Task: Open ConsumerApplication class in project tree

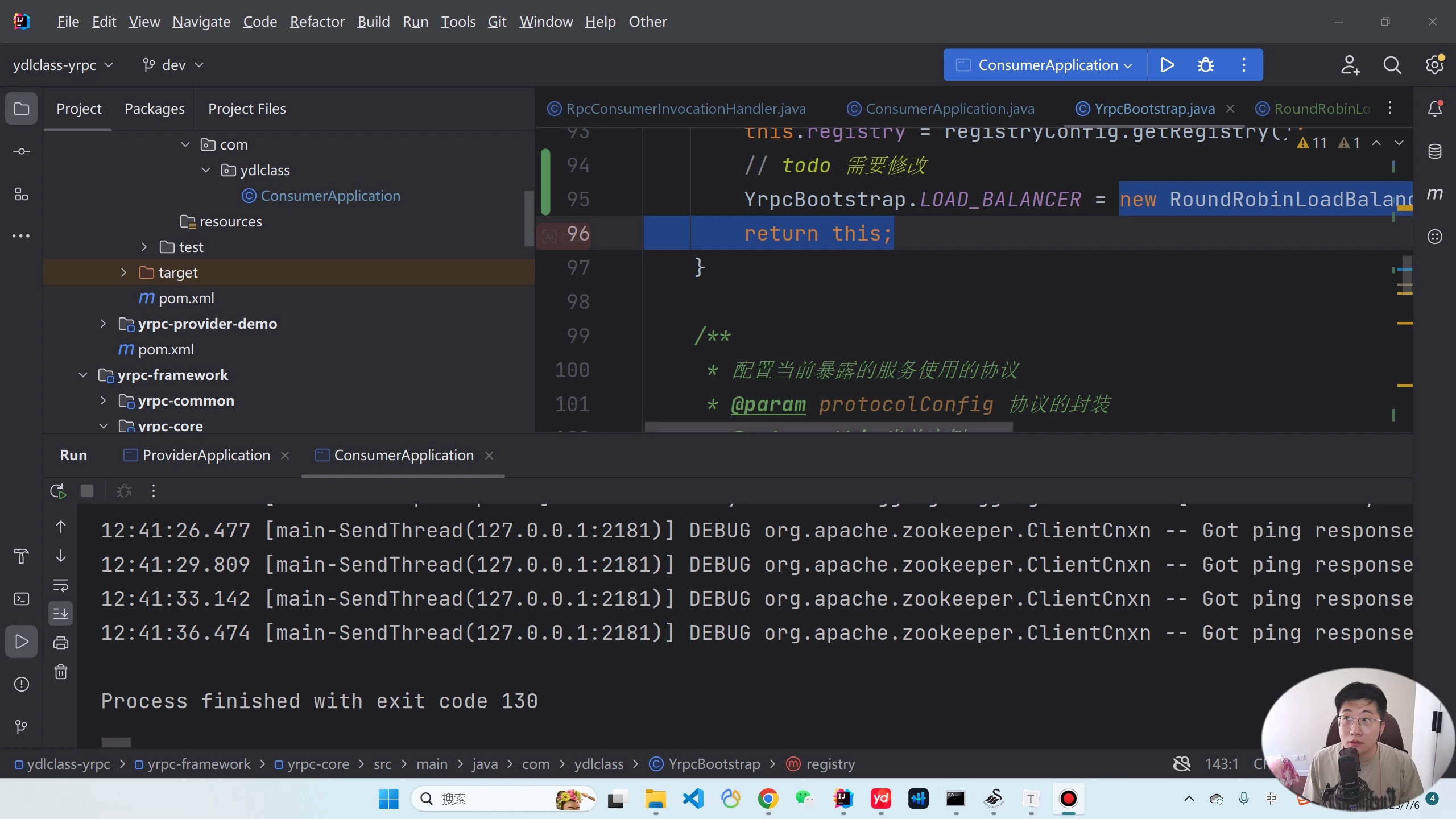Action: click(330, 196)
